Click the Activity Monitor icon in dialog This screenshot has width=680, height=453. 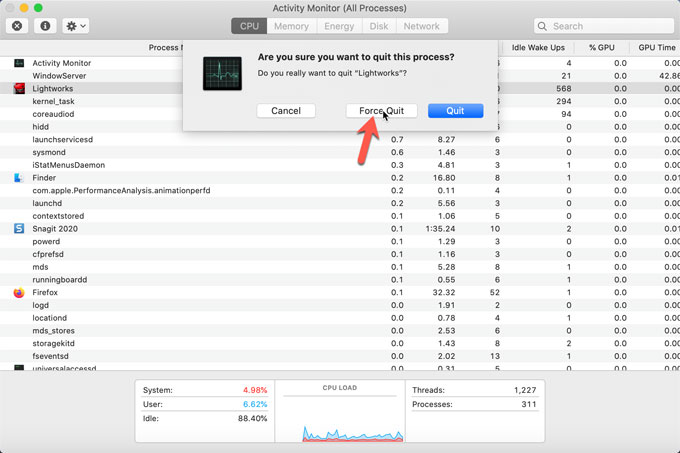222,74
